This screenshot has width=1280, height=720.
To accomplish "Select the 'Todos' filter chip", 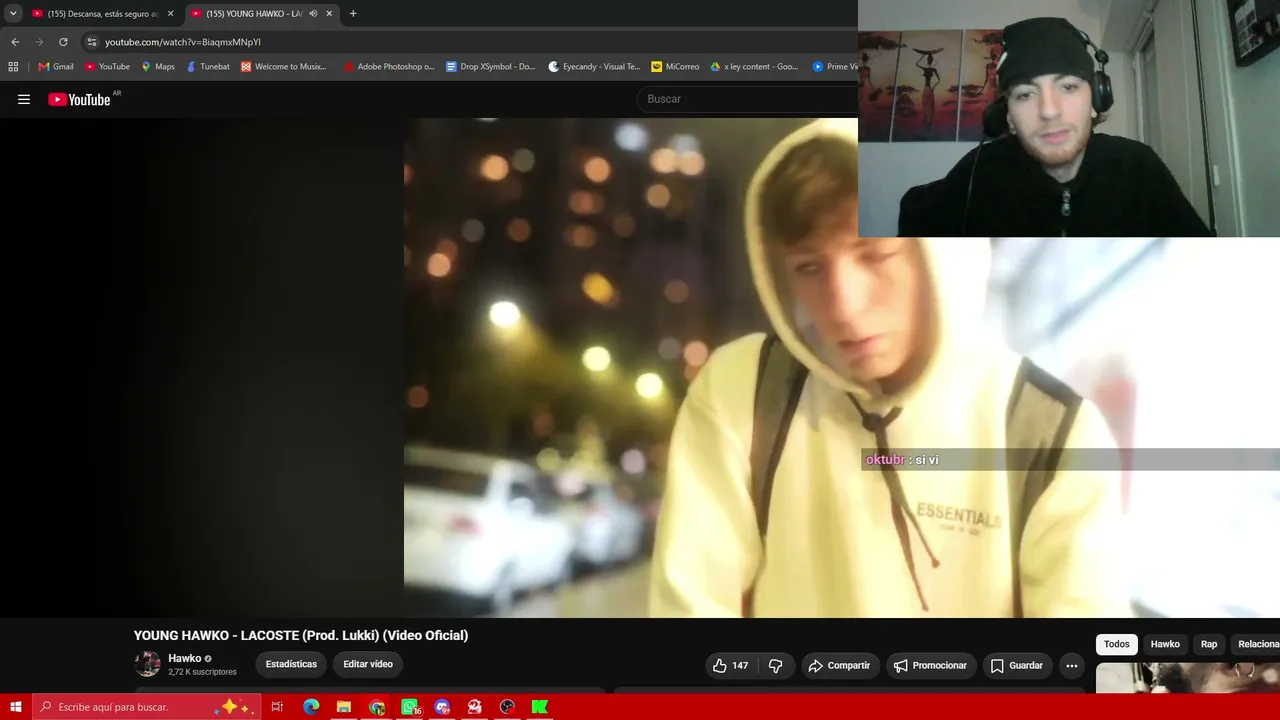I will [x=1117, y=644].
